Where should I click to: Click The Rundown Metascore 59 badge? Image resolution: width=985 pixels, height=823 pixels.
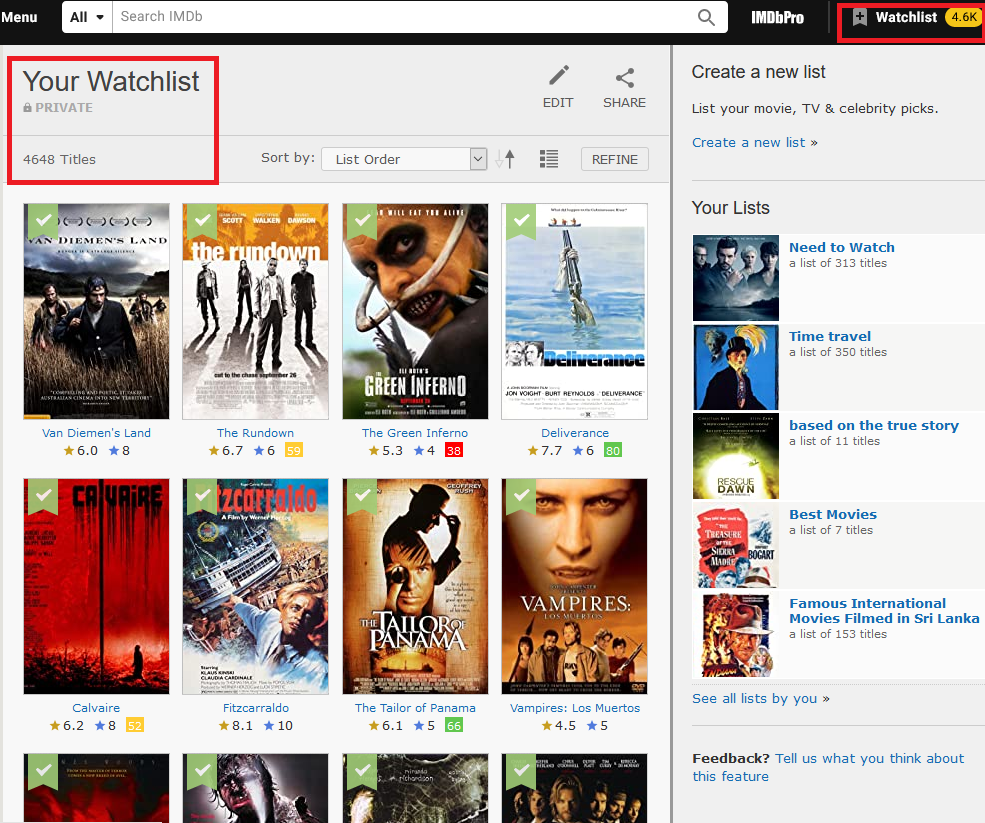tap(293, 450)
